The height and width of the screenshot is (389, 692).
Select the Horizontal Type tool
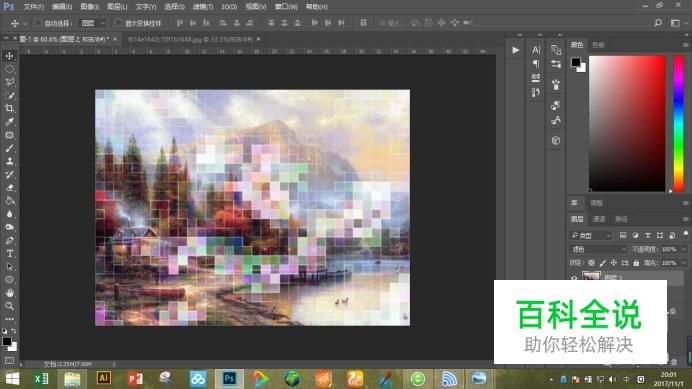tap(9, 253)
